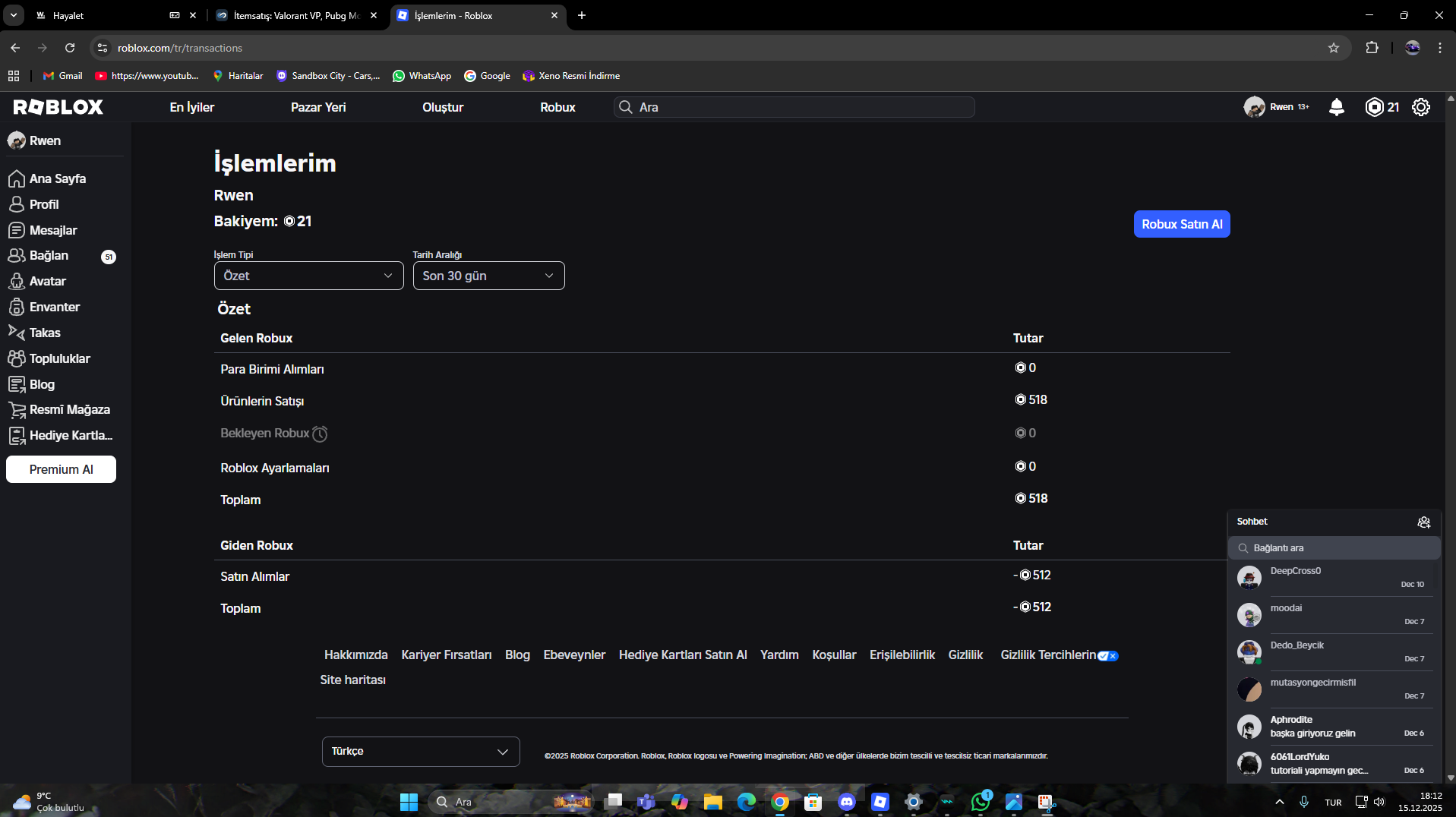The image size is (1456, 817).
Task: Open the WhatsApp bookmark
Action: pyautogui.click(x=422, y=76)
